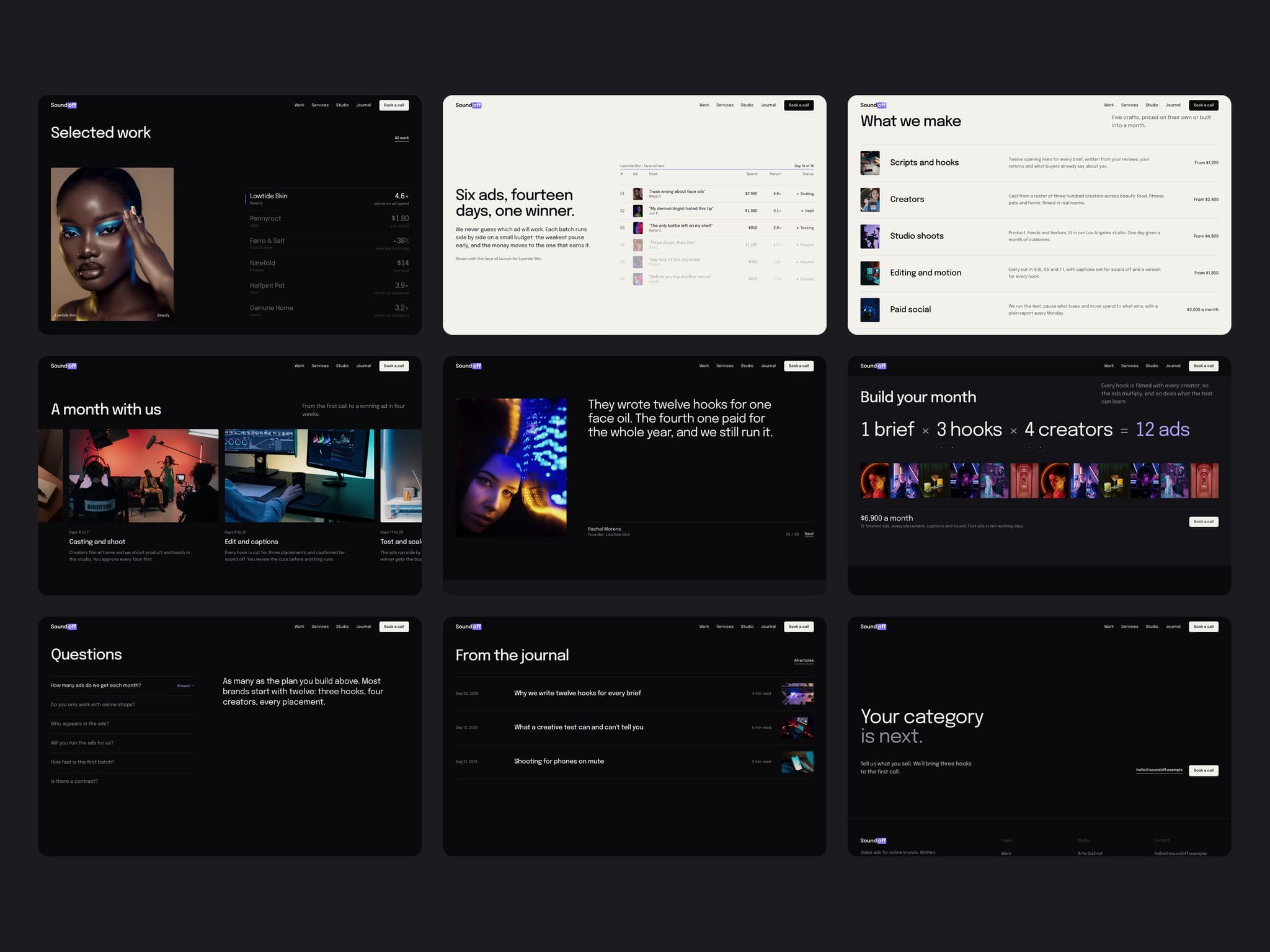Open the Scripts and hooks service thumbnail

[869, 162]
